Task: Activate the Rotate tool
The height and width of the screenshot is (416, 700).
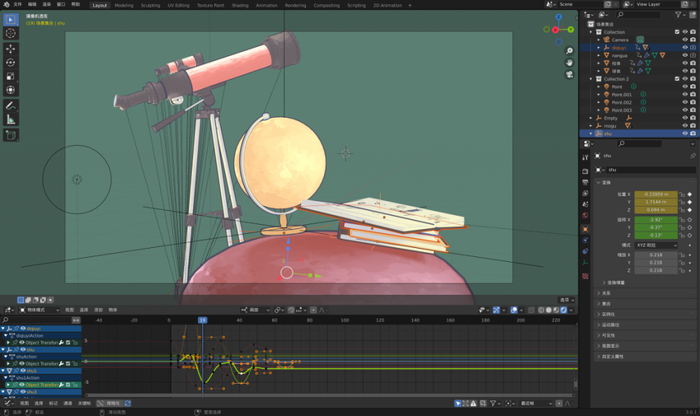Action: [11, 62]
